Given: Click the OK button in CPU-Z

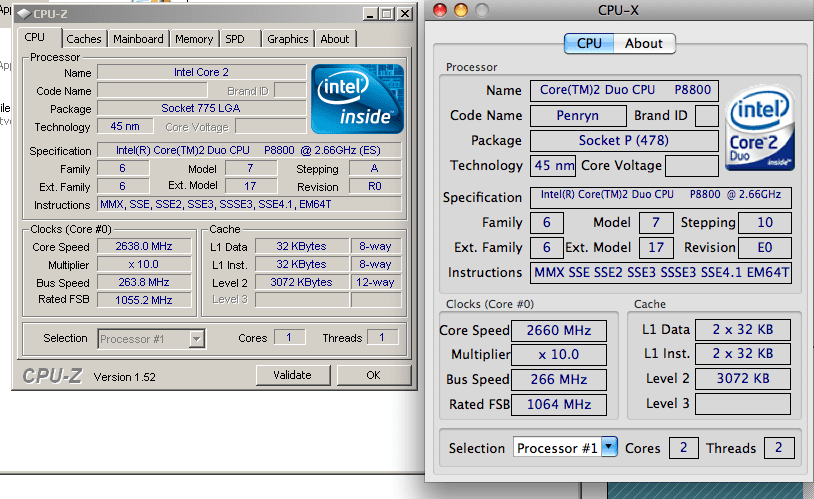Looking at the screenshot, I should [374, 375].
